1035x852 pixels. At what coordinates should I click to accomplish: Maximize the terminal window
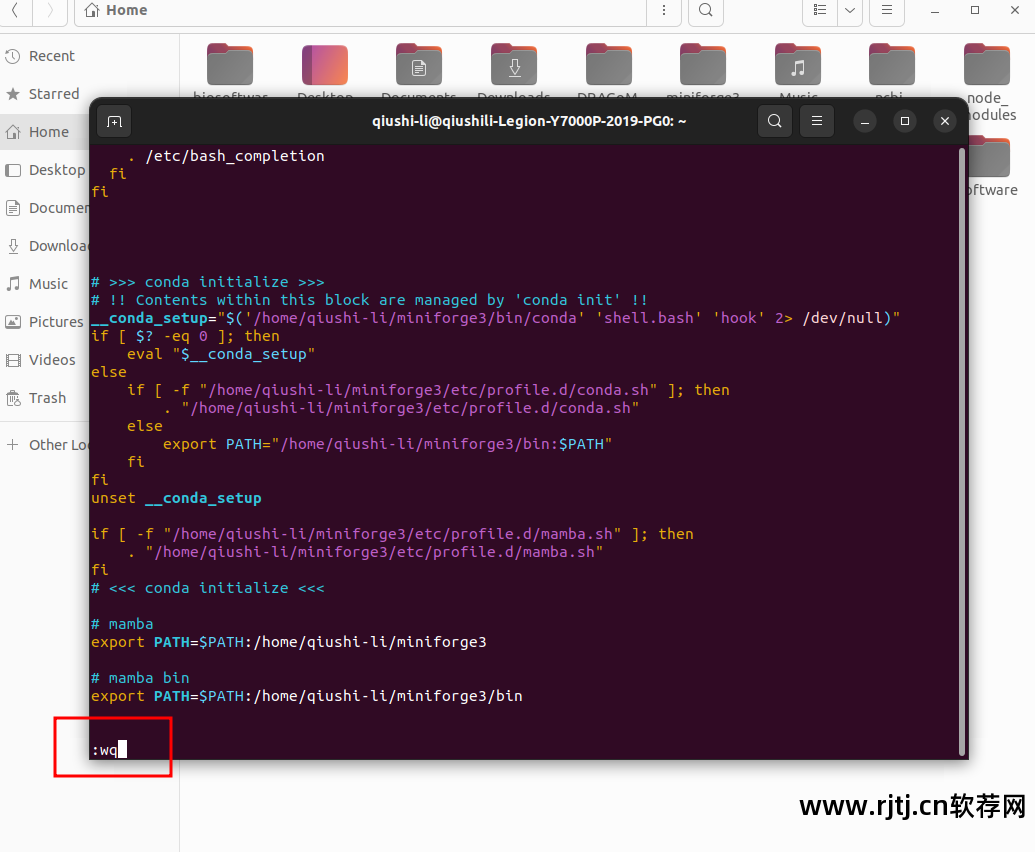[x=905, y=121]
